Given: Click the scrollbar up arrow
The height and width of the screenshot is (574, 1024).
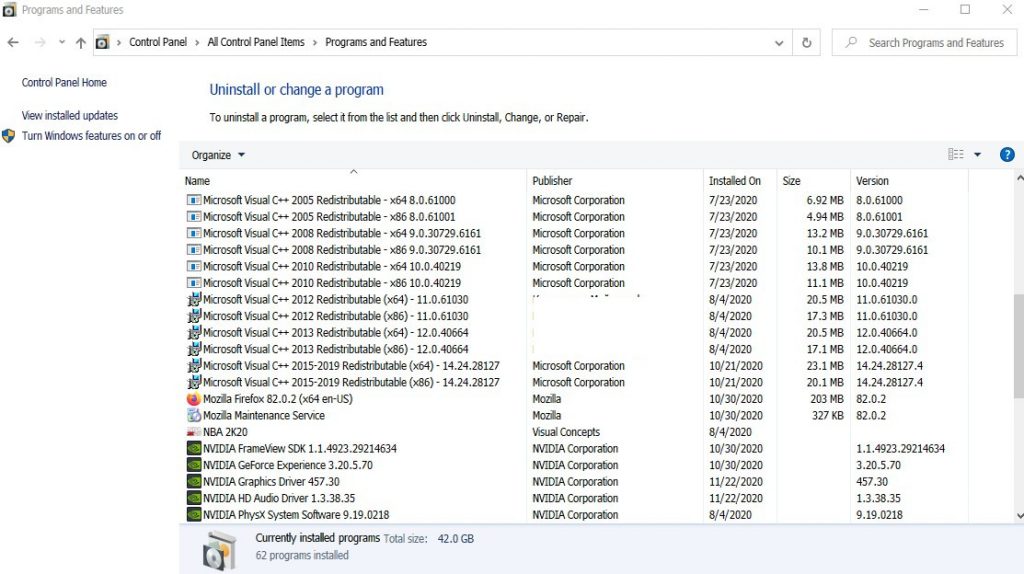Looking at the screenshot, I should (x=1019, y=177).
